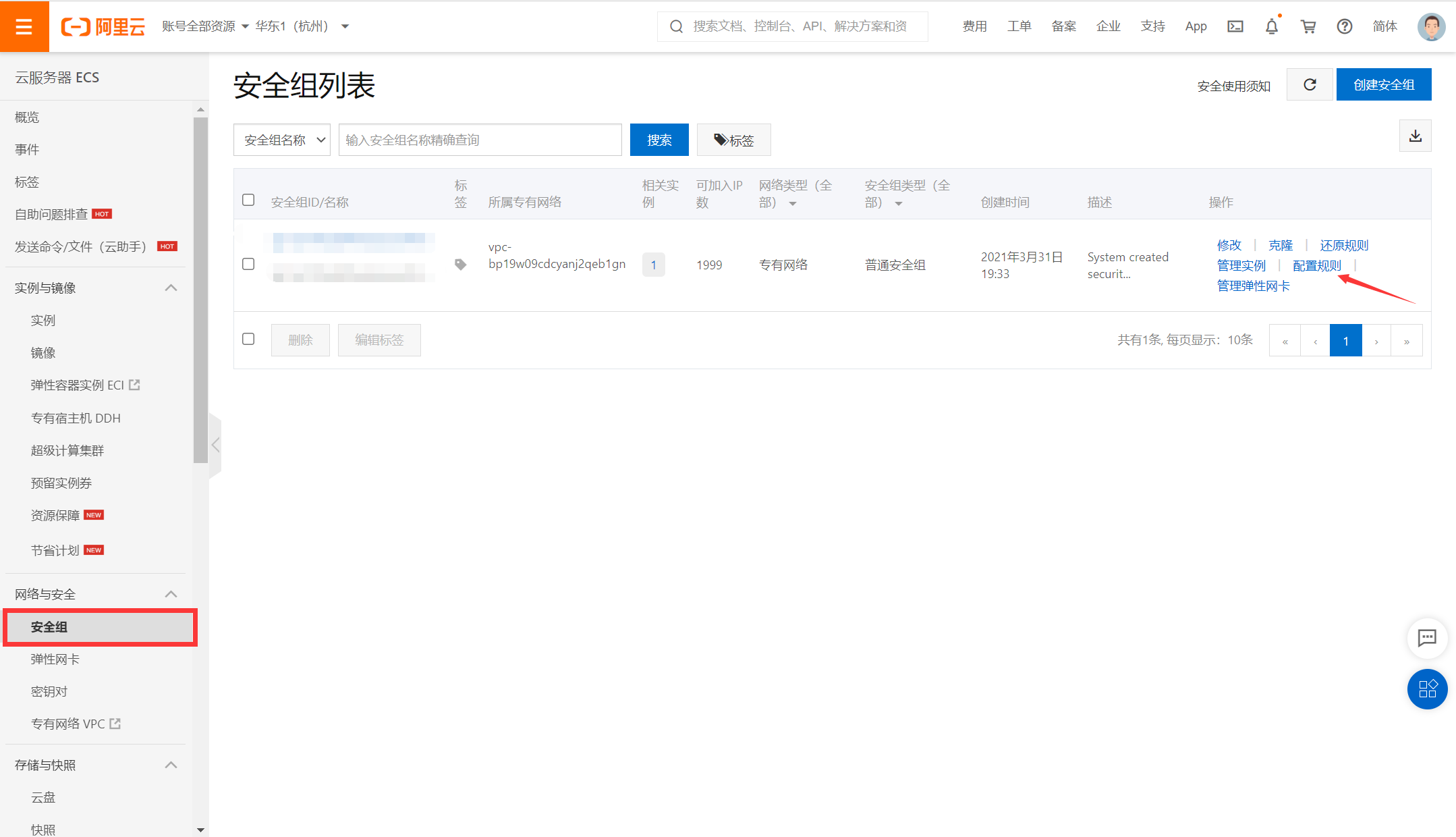The width and height of the screenshot is (1456, 837).
Task: Select the vpc security group row checkbox
Action: [x=248, y=264]
